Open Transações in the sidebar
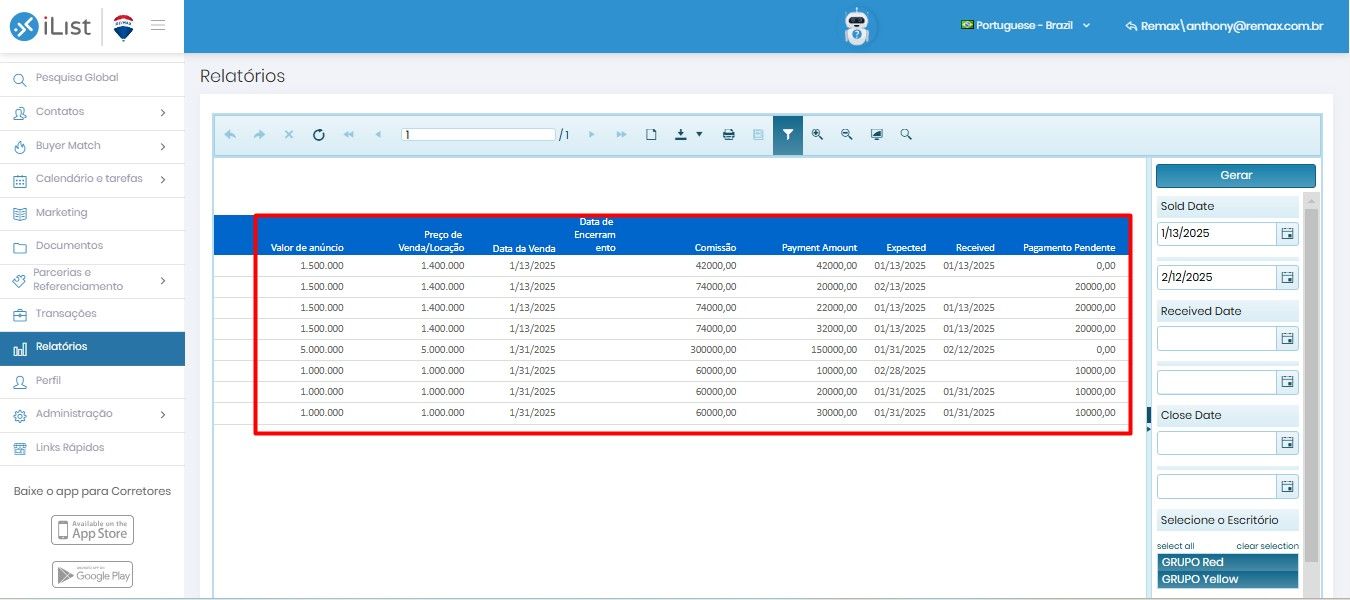Image resolution: width=1350 pixels, height=600 pixels. click(92, 314)
